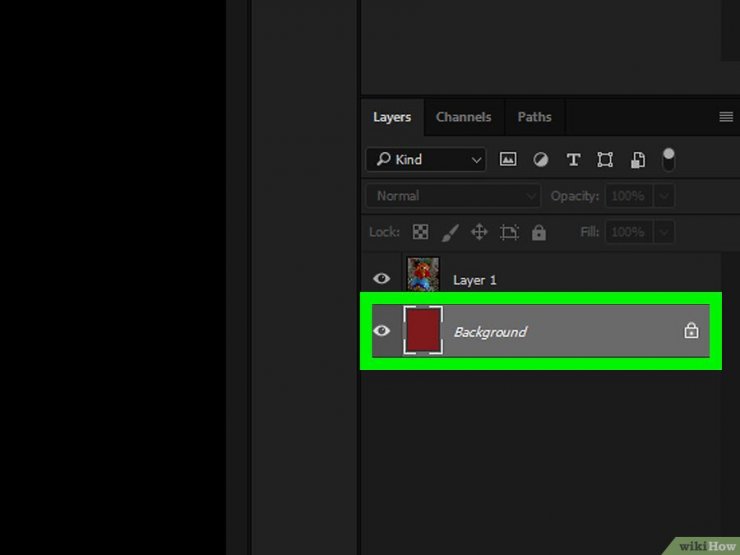Viewport: 740px width, 555px height.
Task: Open the Layers panel flyout menu
Action: (x=726, y=117)
